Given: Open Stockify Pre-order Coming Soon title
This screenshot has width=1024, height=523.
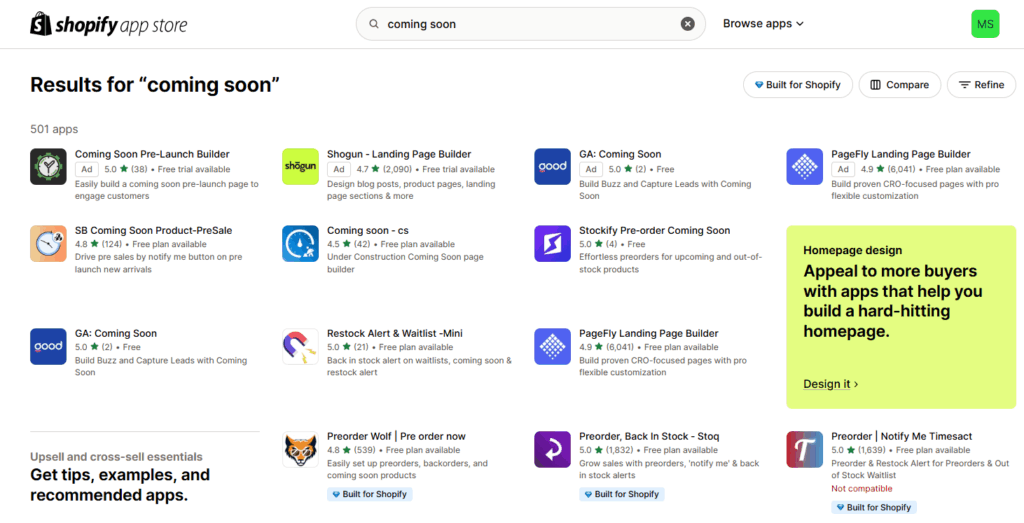Looking at the screenshot, I should coord(654,230).
